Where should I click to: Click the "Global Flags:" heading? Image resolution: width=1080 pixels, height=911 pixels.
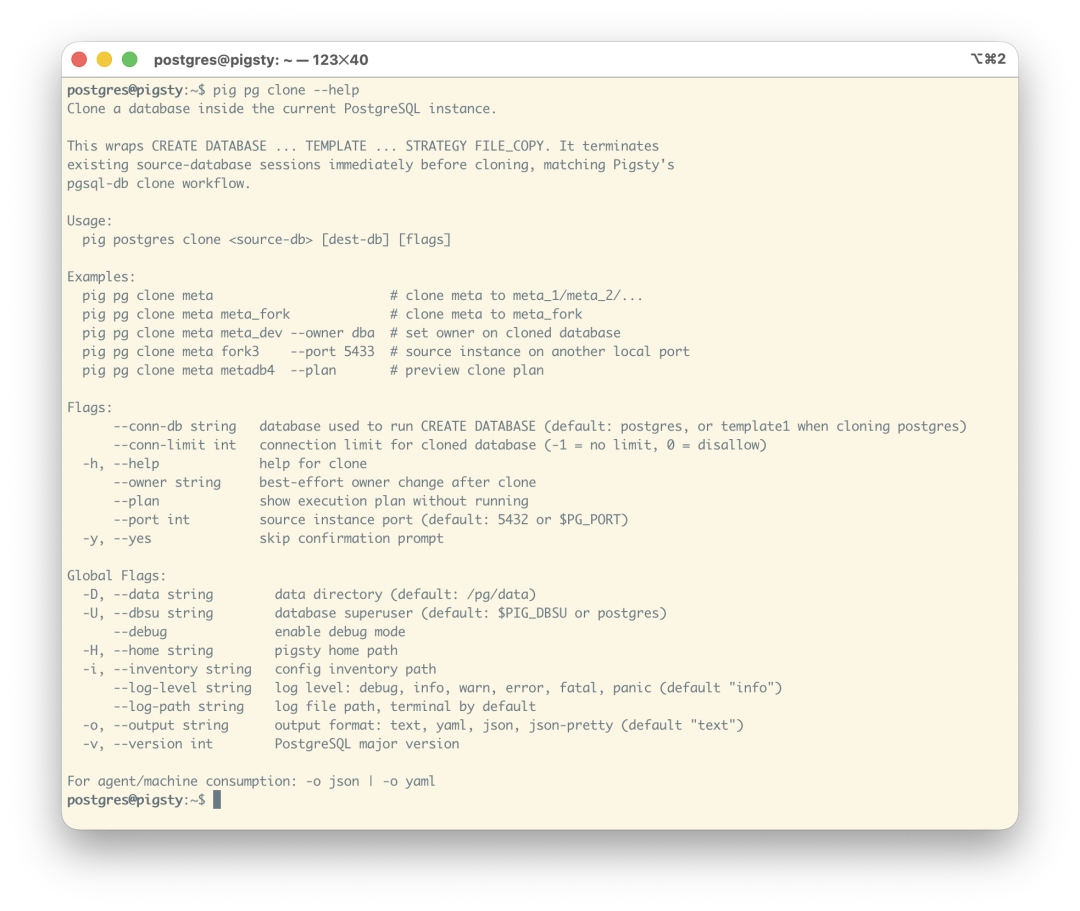(116, 576)
